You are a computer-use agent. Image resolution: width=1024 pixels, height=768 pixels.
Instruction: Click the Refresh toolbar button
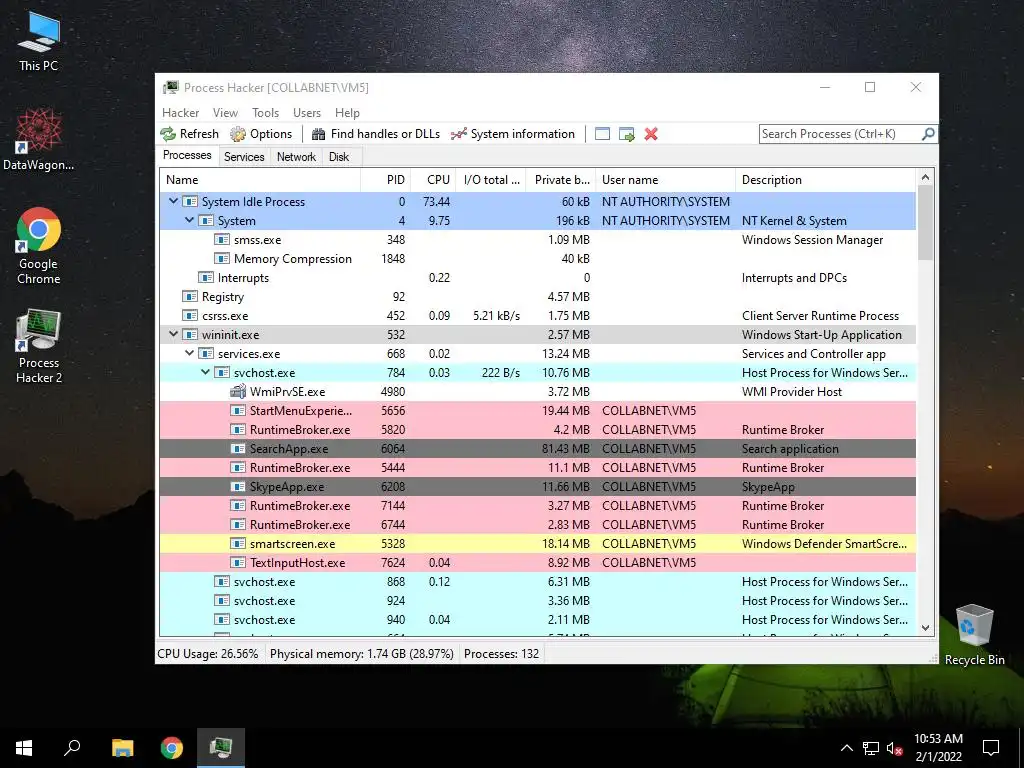(x=190, y=134)
